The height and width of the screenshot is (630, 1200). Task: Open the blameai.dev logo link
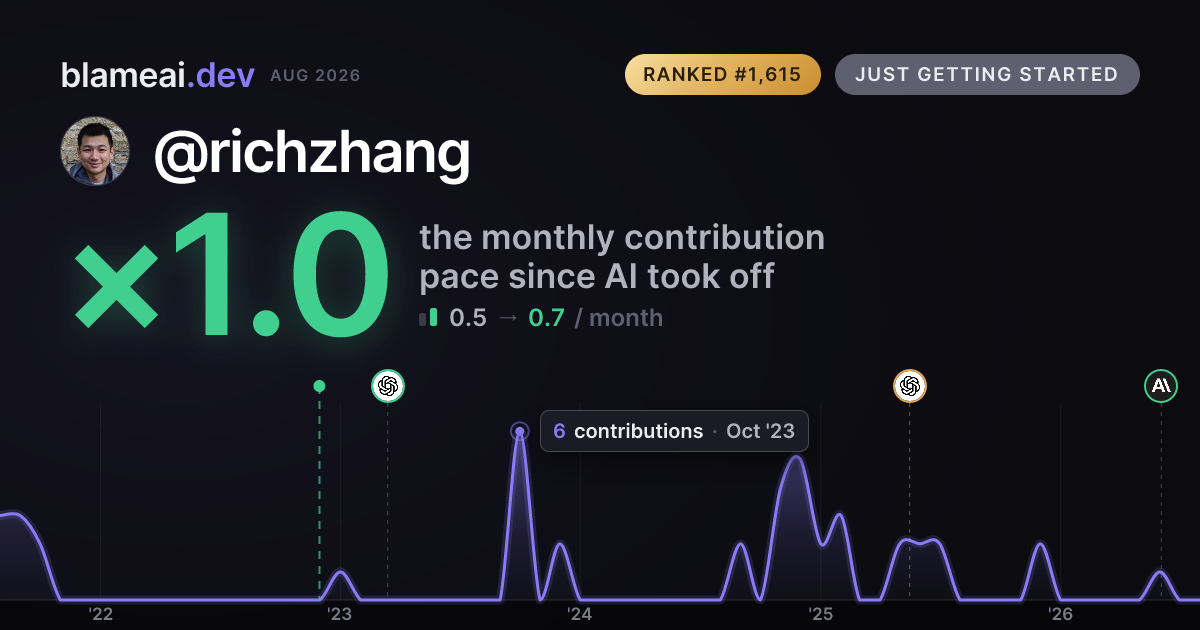click(x=158, y=75)
